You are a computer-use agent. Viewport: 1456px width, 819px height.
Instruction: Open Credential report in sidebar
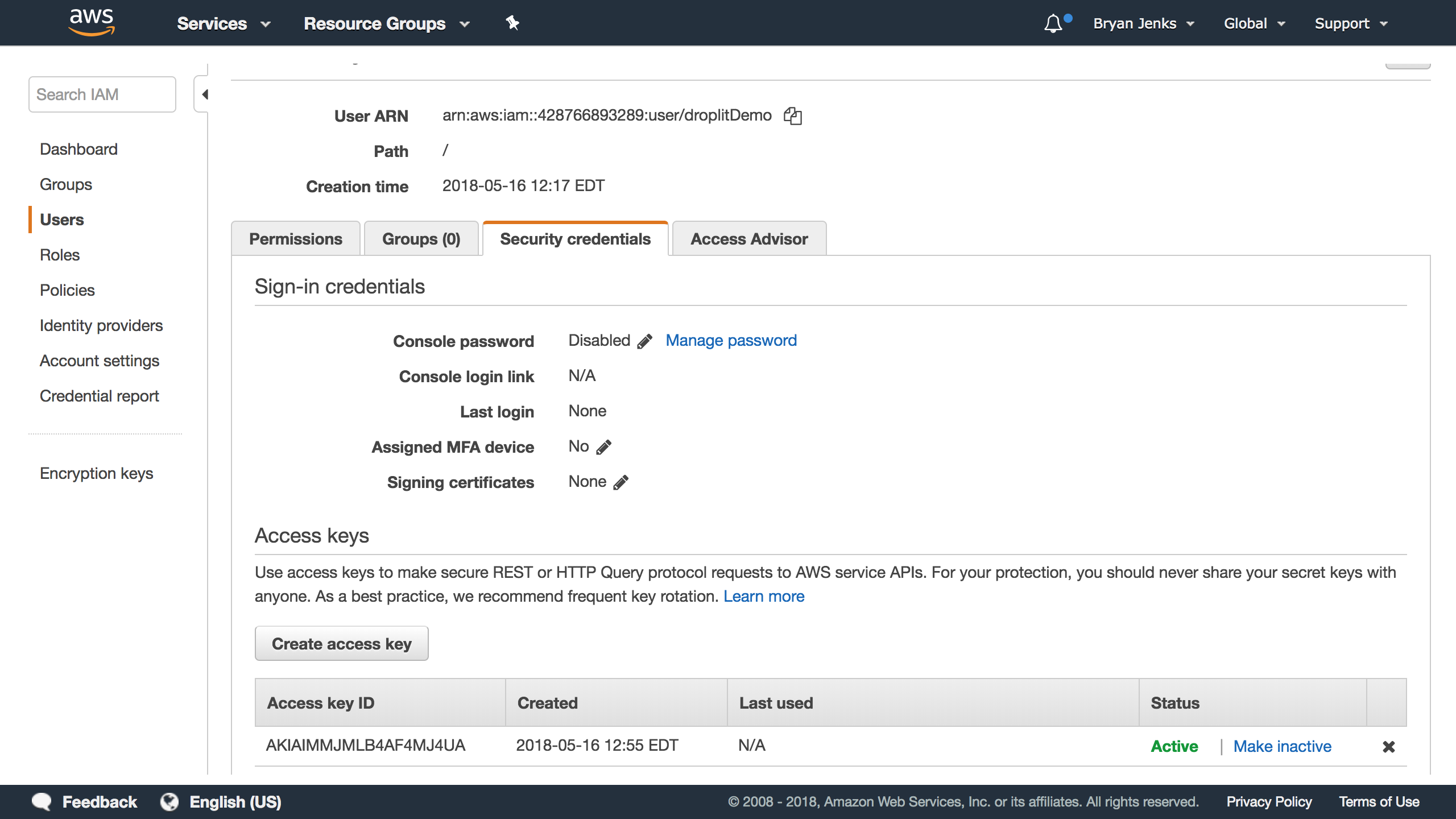tap(100, 396)
